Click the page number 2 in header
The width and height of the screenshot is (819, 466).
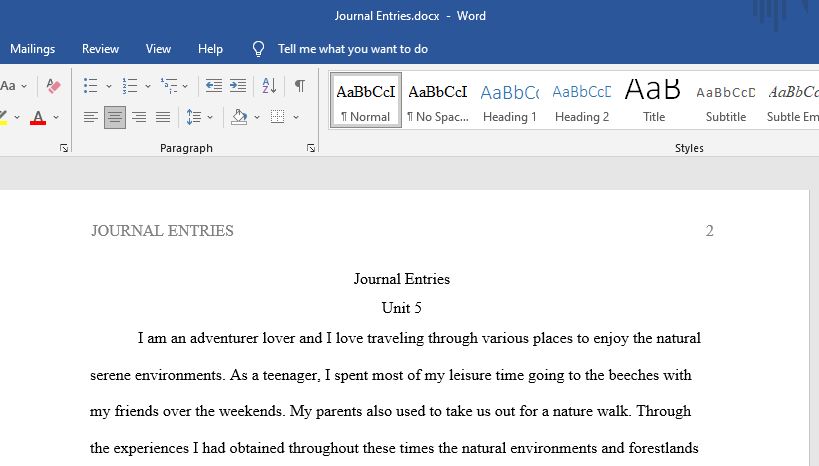click(x=709, y=230)
